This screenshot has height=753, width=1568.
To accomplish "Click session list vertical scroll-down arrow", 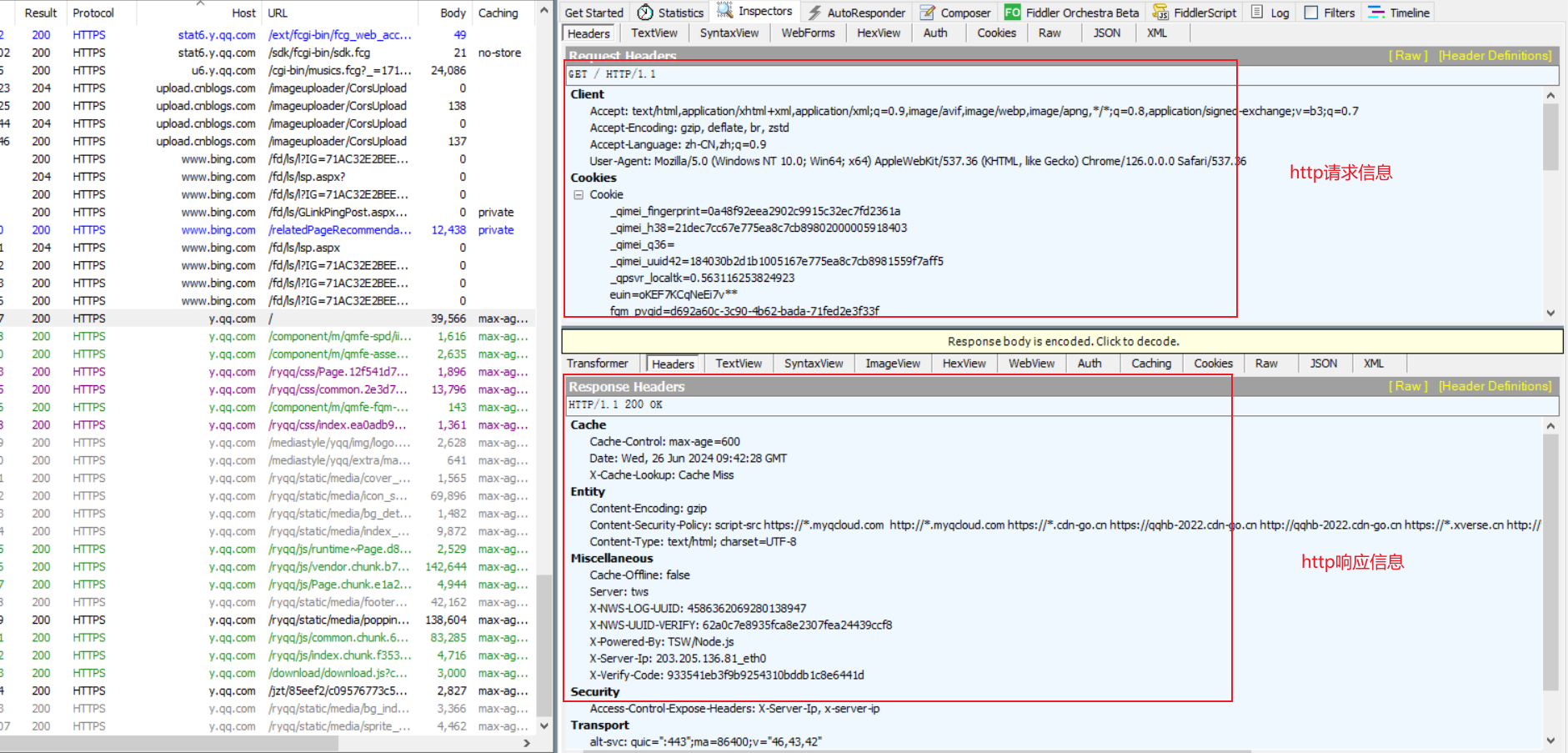I will tap(544, 725).
